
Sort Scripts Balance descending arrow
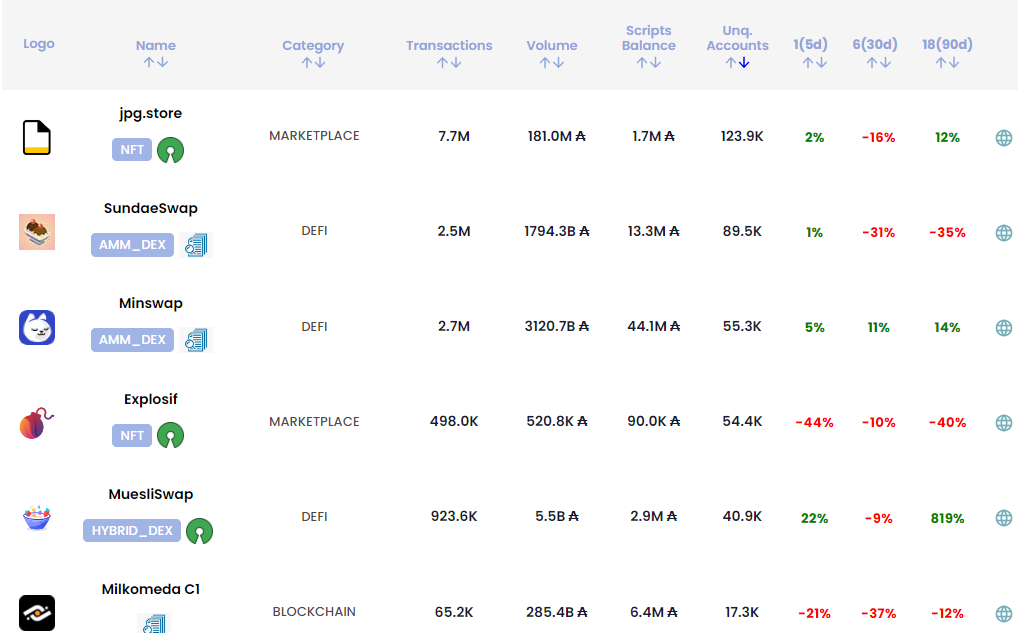point(656,63)
